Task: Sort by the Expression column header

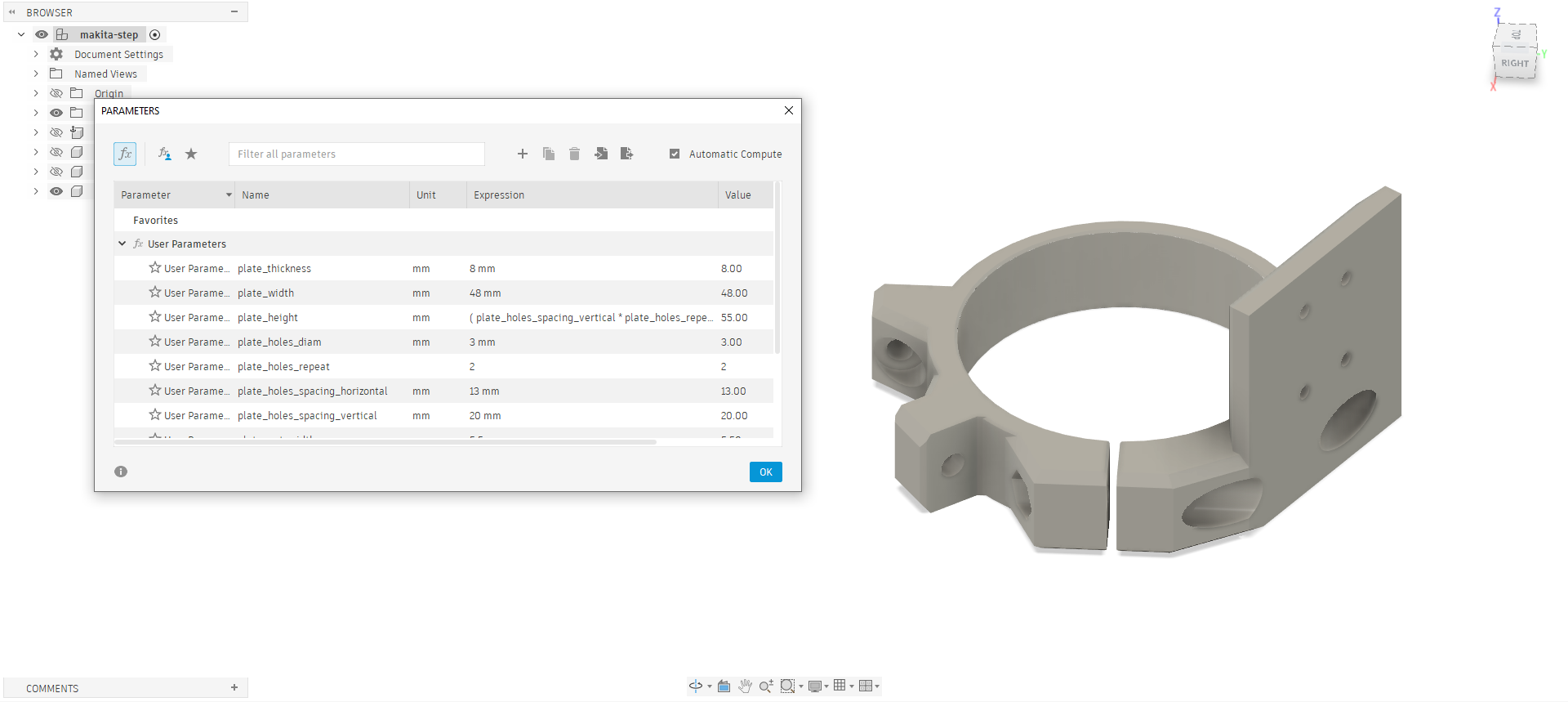Action: (499, 195)
